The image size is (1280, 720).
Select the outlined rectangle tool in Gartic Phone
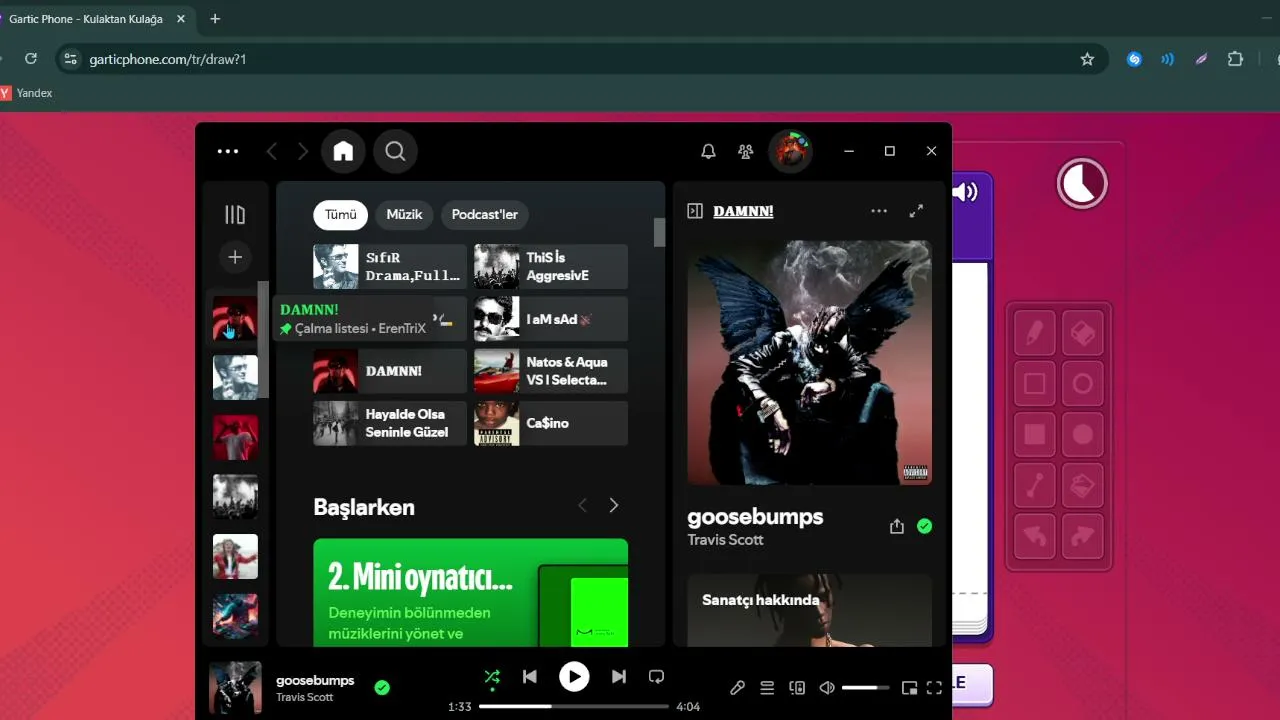[1035, 384]
